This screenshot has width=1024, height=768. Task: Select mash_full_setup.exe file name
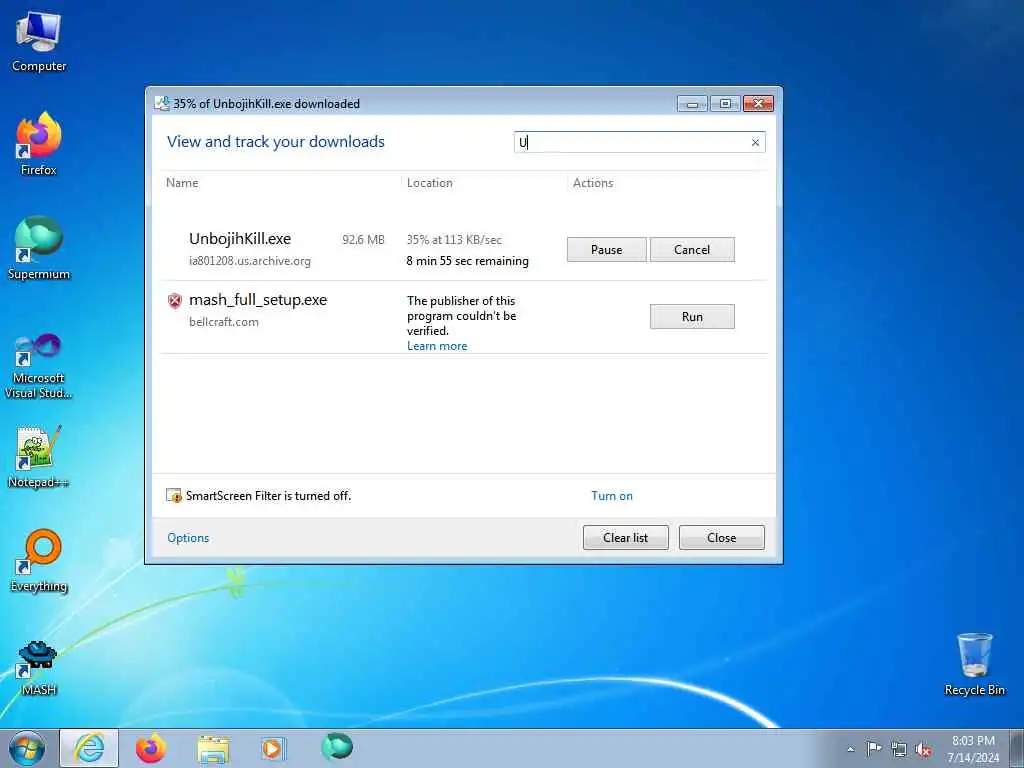[x=258, y=300]
